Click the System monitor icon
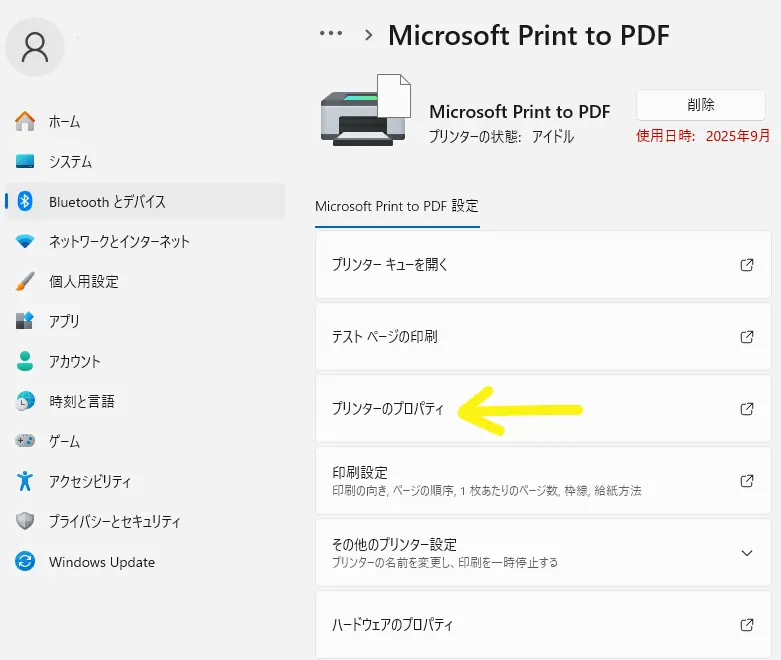Screen dimensions: 781x660 [26, 162]
